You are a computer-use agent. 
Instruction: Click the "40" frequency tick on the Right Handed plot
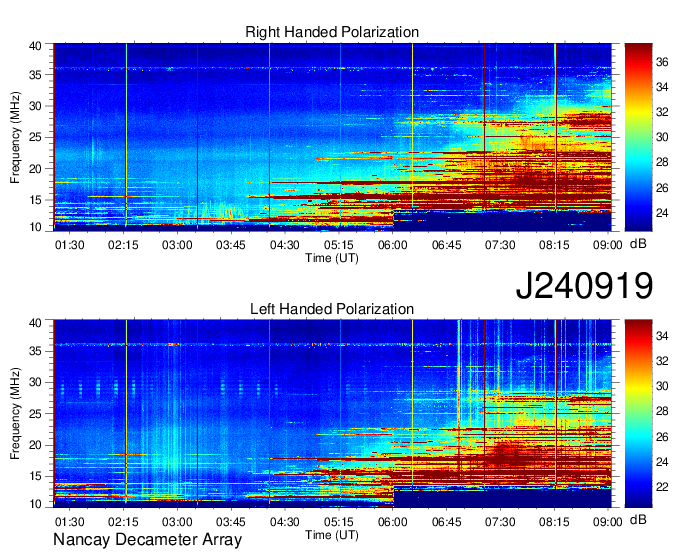36,46
